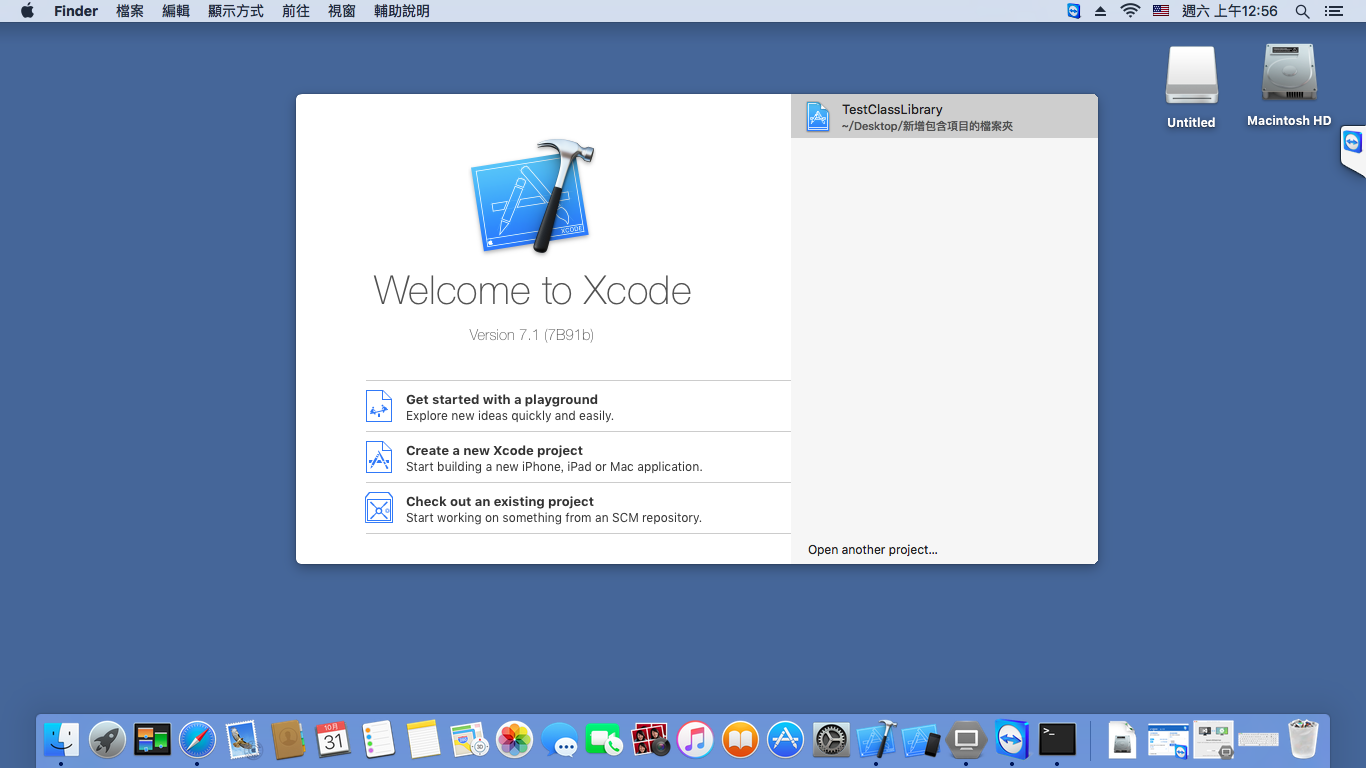
Task: Click minimized keyboard viewer in Dock
Action: click(x=1258, y=740)
